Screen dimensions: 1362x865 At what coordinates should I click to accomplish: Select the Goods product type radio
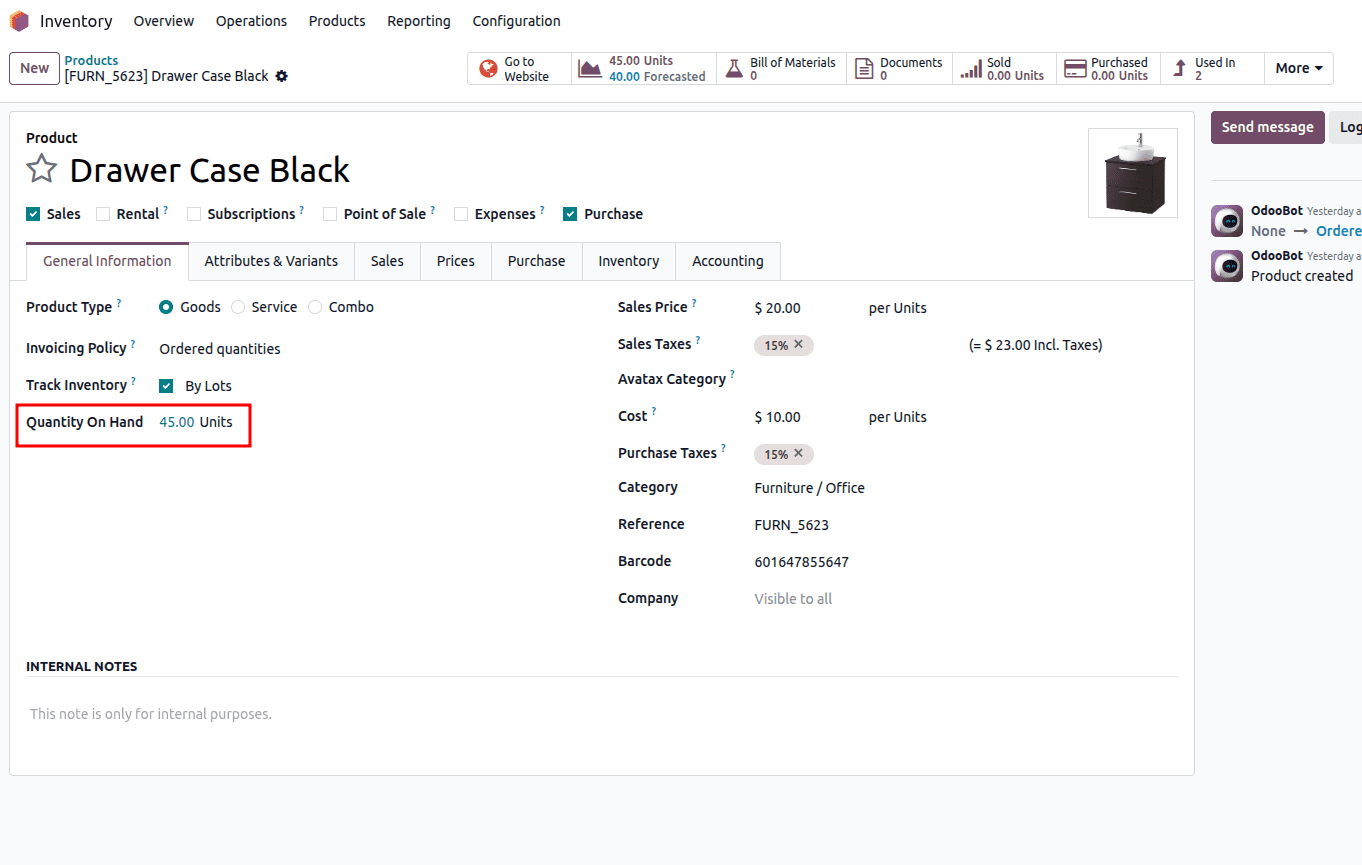166,307
